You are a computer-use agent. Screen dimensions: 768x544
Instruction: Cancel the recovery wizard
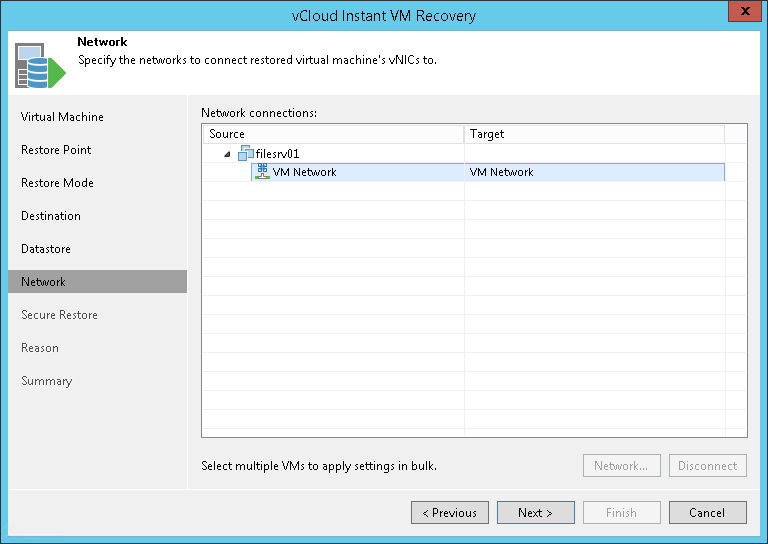pyautogui.click(x=707, y=513)
